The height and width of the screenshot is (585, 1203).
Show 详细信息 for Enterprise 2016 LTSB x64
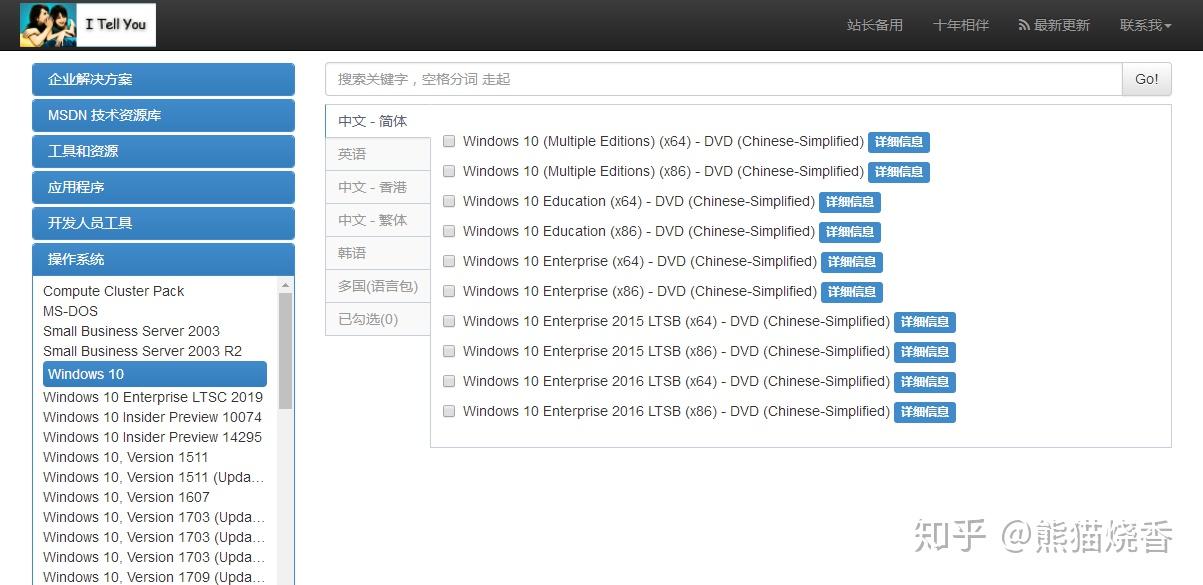(925, 382)
